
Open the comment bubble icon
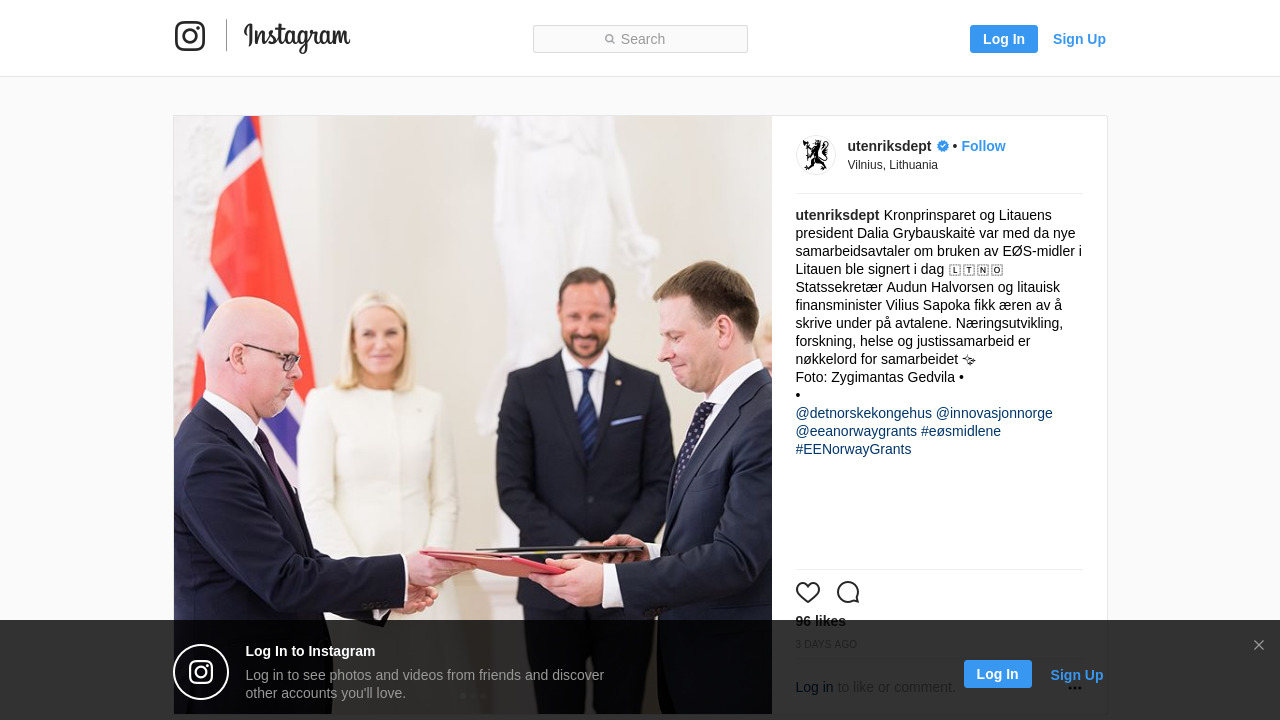pos(848,592)
